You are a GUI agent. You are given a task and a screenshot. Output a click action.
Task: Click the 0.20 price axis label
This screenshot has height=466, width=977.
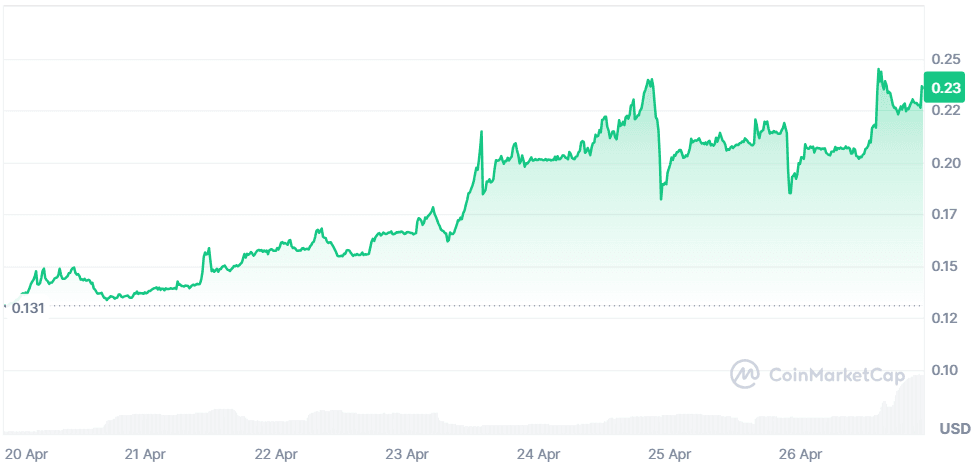946,163
